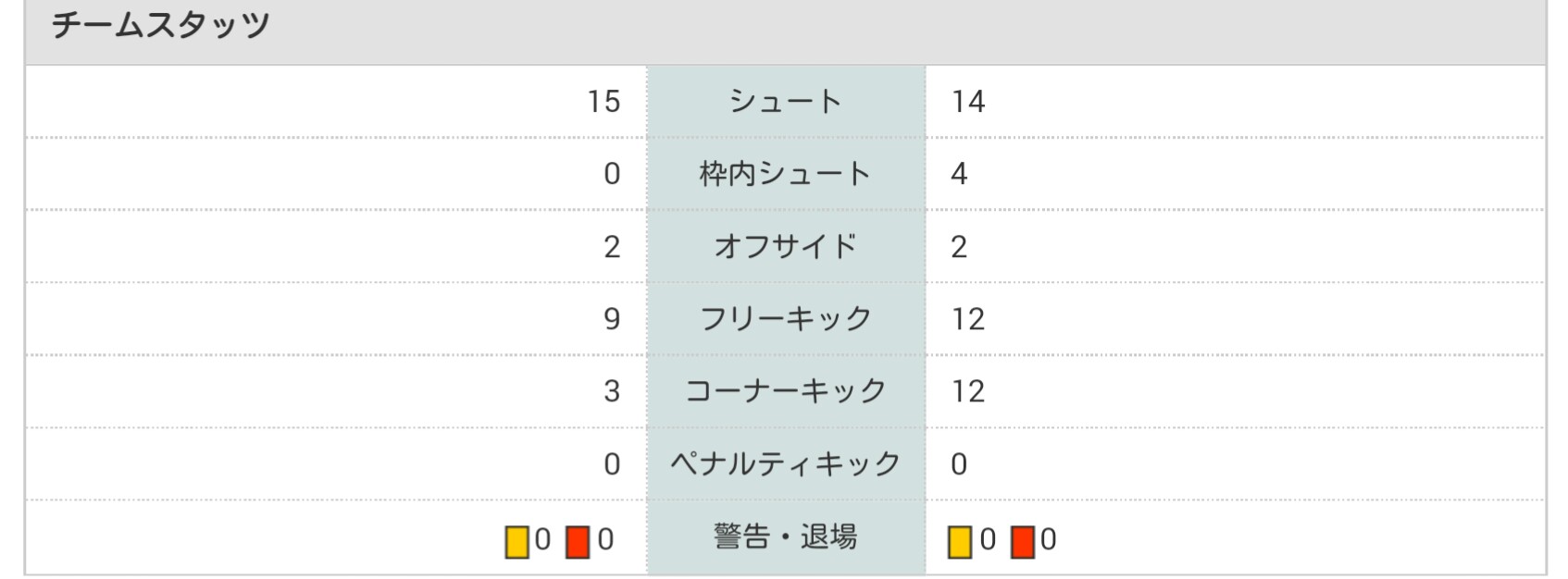The height and width of the screenshot is (579, 1568).
Task: Click right team's corner kick value 12
Action: click(x=968, y=390)
